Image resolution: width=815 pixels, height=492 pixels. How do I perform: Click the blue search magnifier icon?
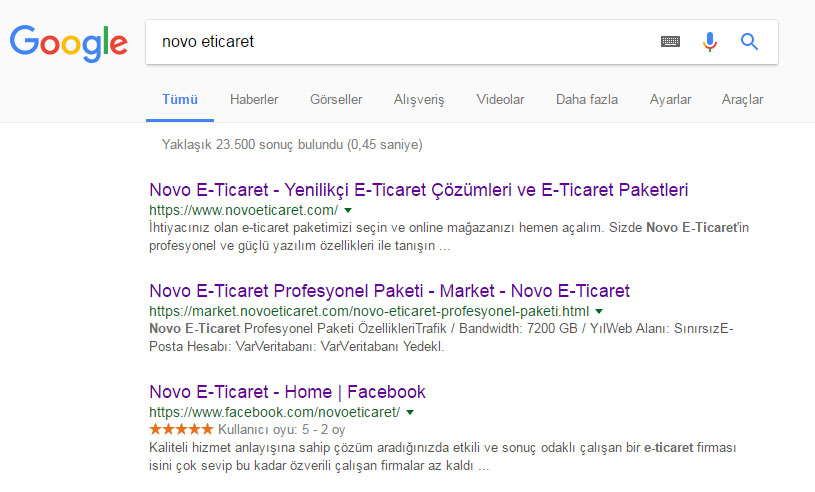[x=749, y=42]
